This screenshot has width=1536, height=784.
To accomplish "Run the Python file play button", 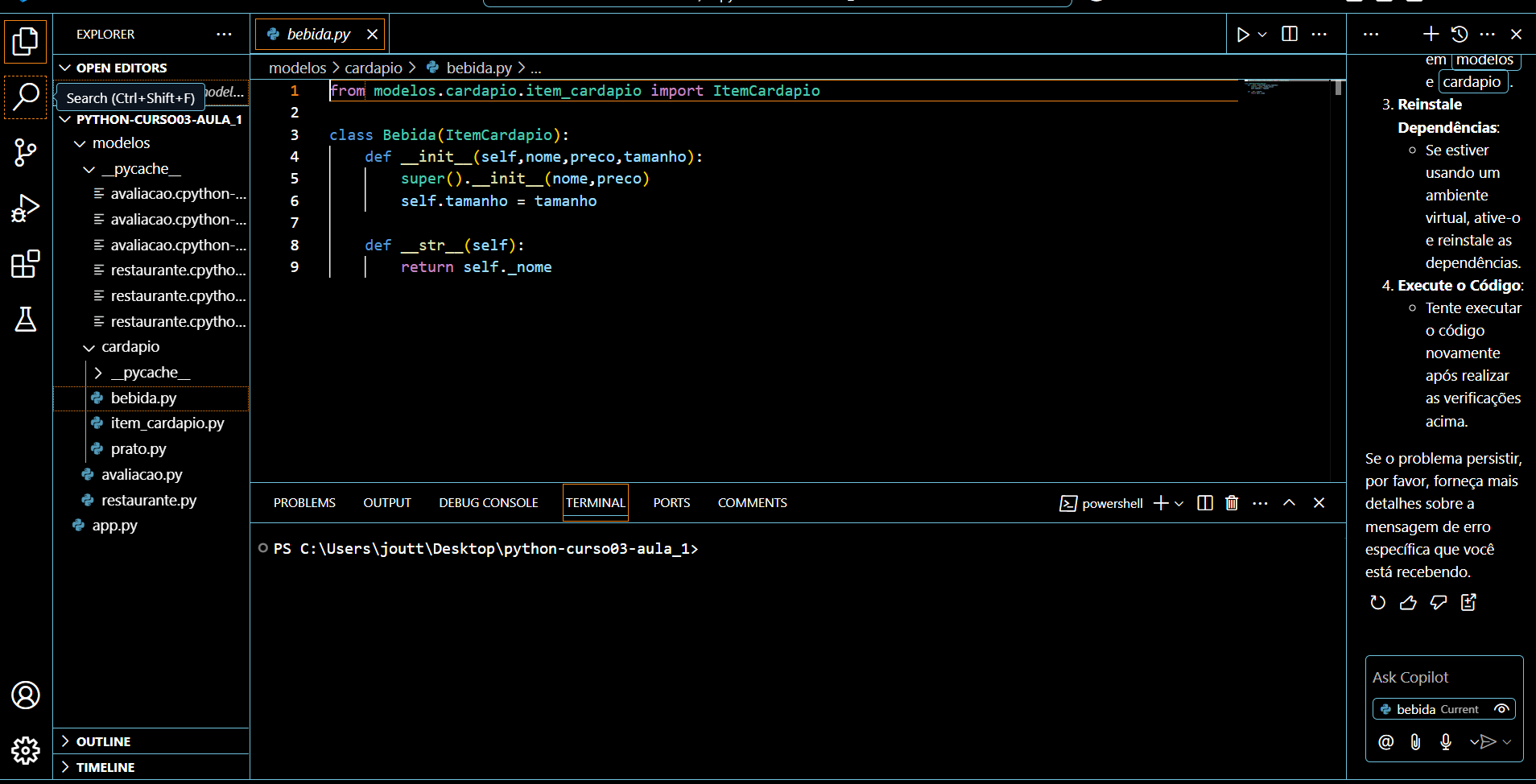I will pyautogui.click(x=1243, y=35).
